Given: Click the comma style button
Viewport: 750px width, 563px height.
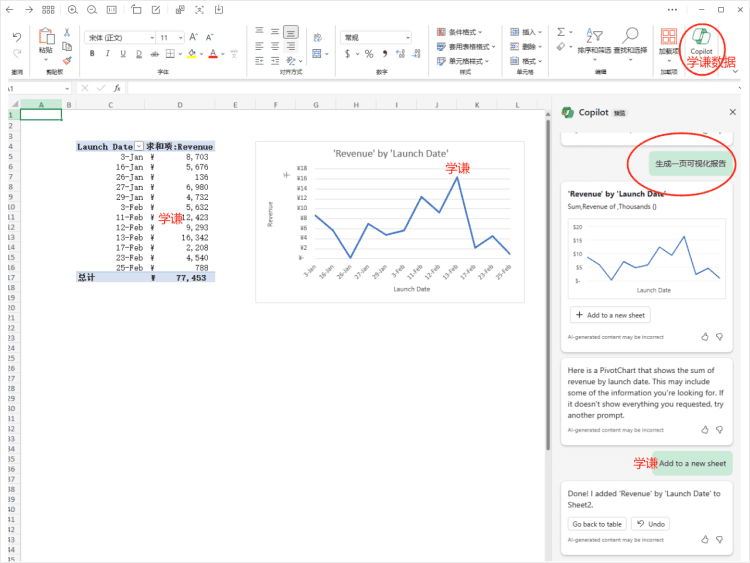Looking at the screenshot, I should tap(385, 54).
